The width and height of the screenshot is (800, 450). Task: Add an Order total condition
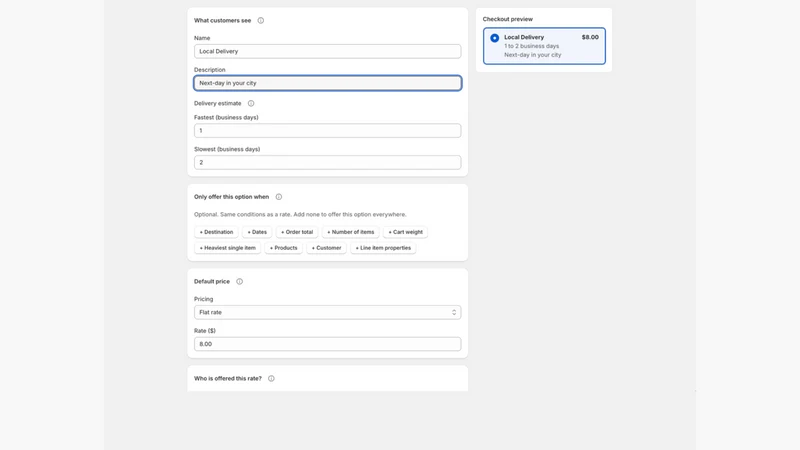pos(297,232)
